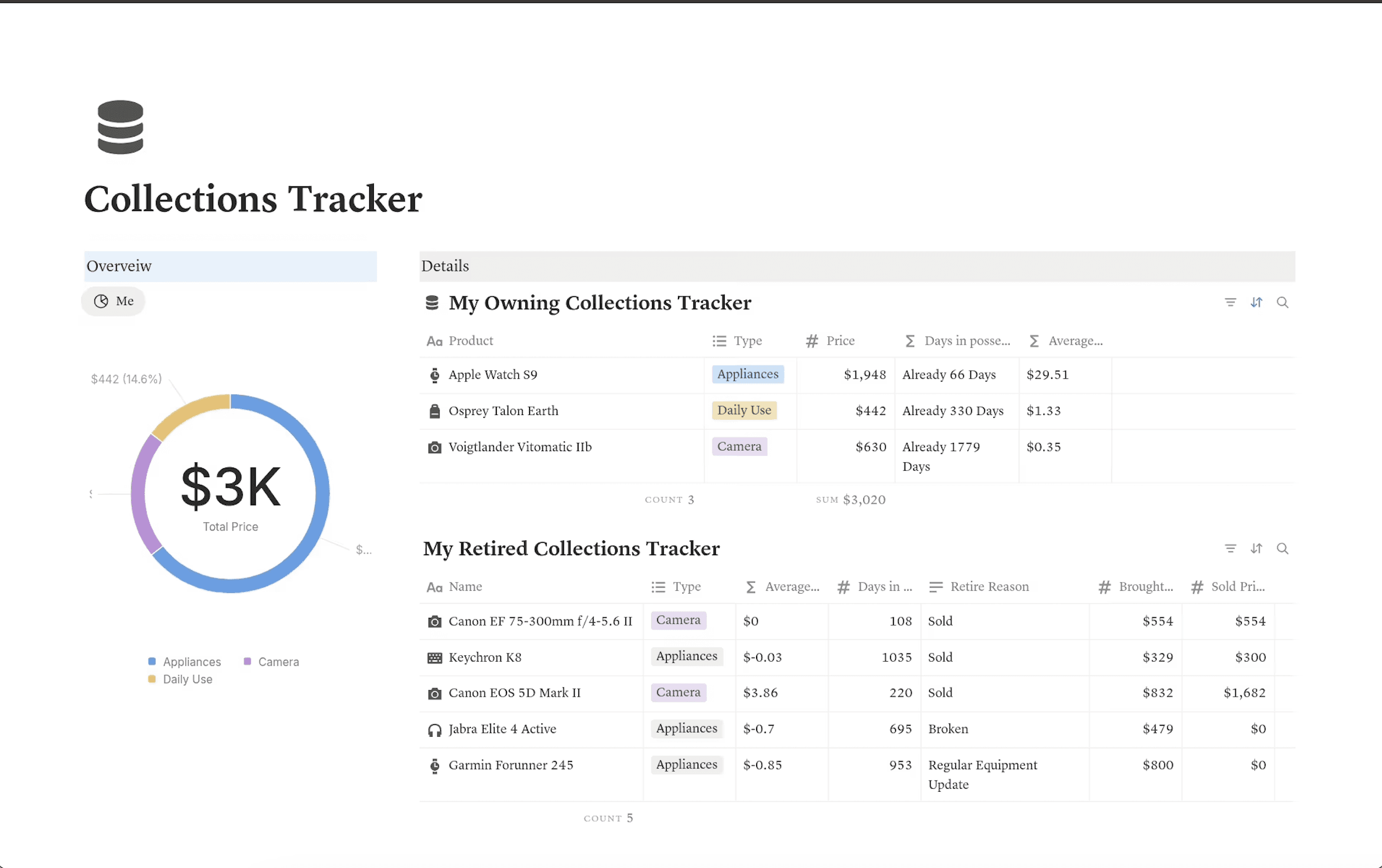Screen dimensions: 1382x868
Task: Click the database icon beside My Owning Collections Tracker
Action: click(431, 302)
